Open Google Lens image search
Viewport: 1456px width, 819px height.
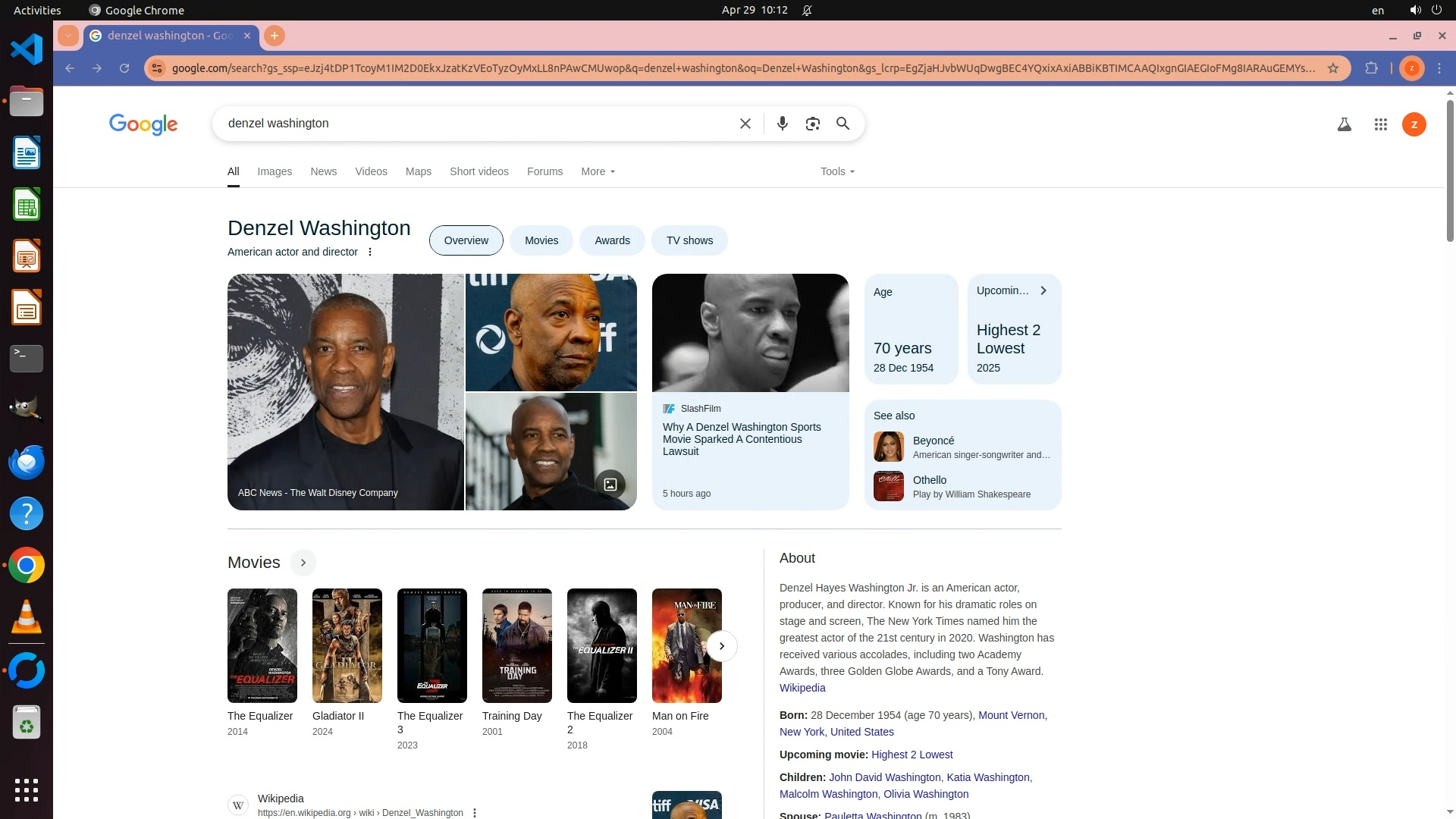click(x=812, y=124)
